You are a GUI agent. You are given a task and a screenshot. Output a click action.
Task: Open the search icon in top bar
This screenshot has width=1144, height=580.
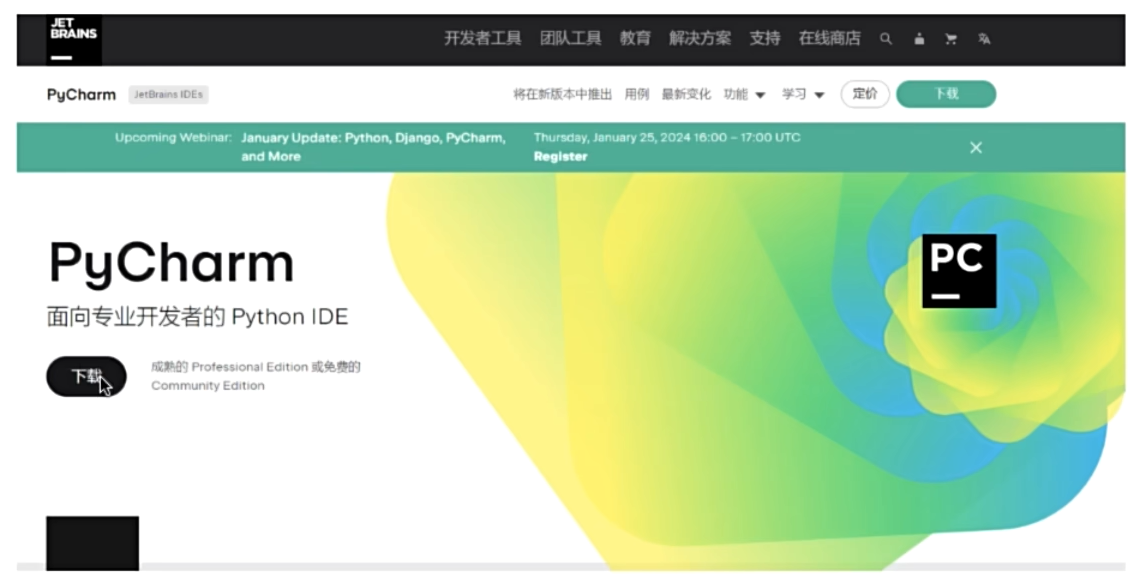pyautogui.click(x=886, y=39)
